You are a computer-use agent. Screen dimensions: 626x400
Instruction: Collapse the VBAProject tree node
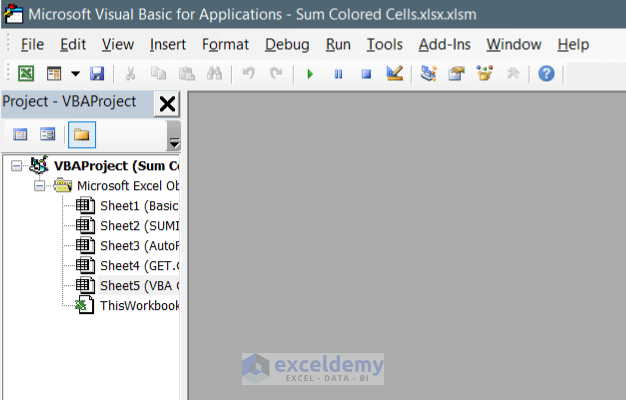(x=16, y=165)
